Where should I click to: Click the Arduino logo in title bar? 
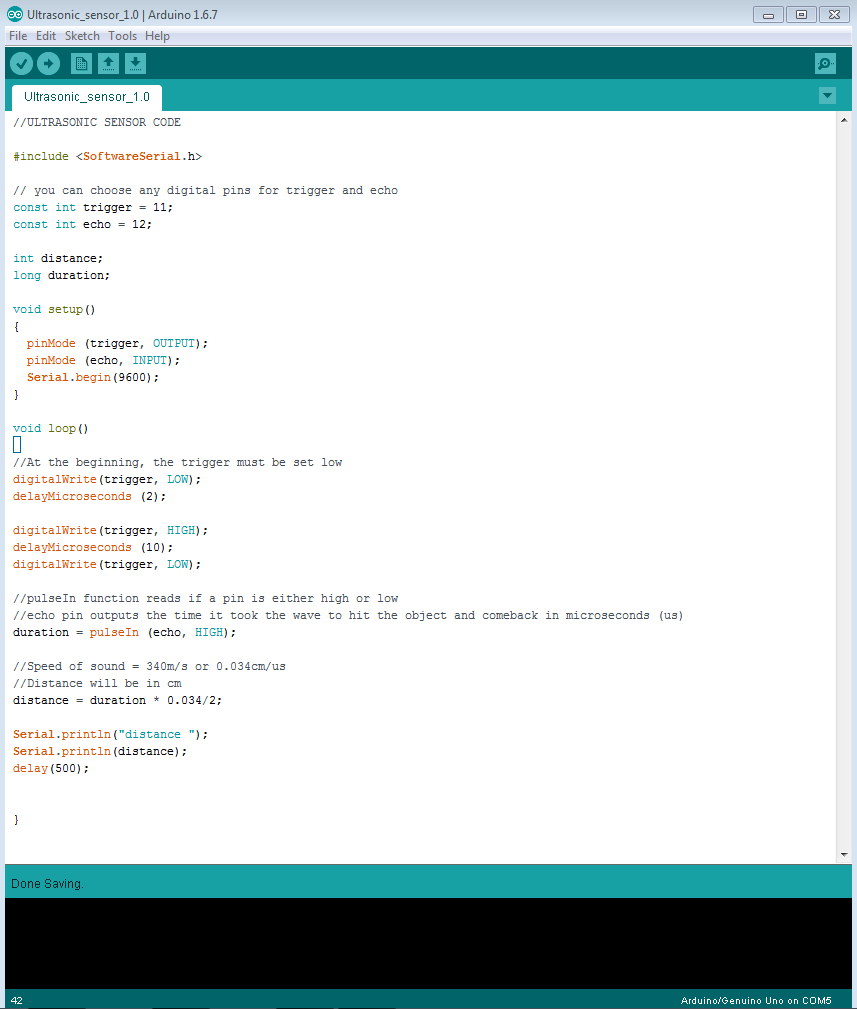coord(15,14)
